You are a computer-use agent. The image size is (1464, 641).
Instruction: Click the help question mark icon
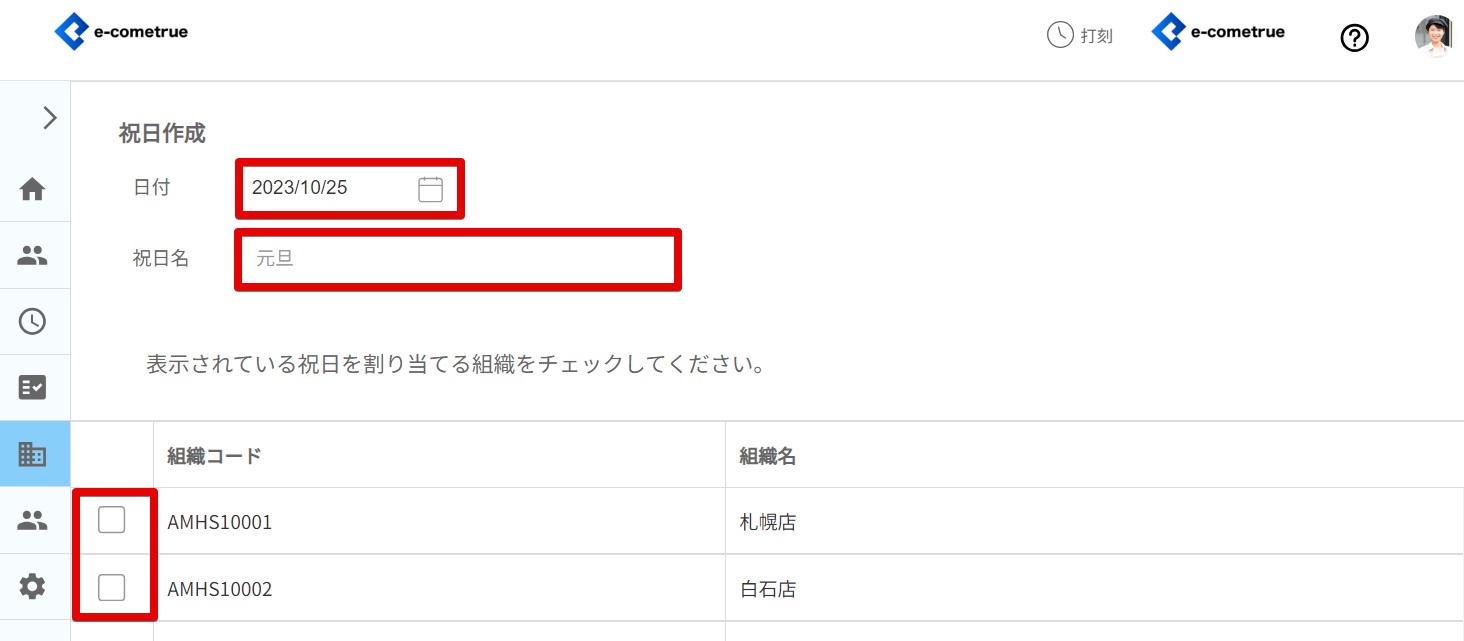point(1354,38)
